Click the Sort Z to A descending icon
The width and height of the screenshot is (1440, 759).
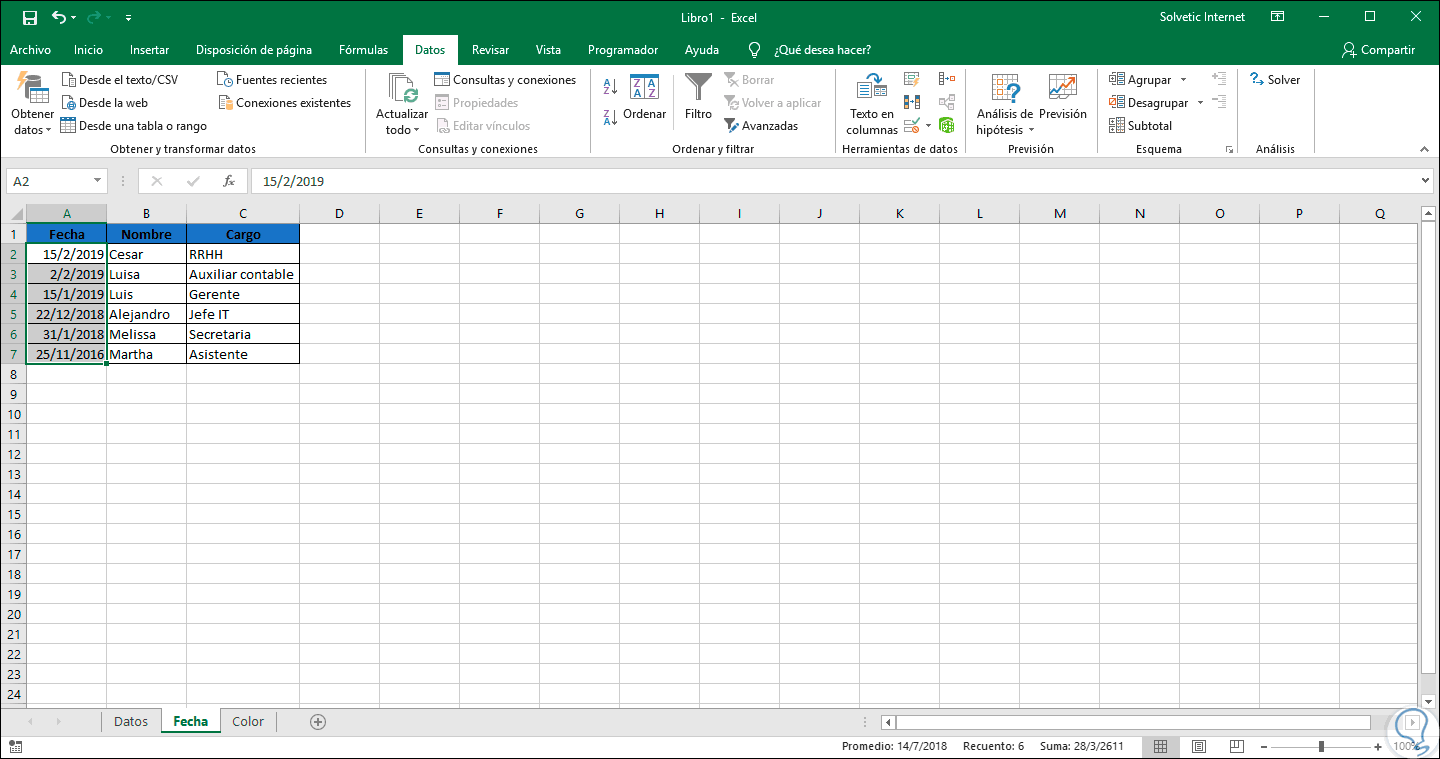point(610,117)
